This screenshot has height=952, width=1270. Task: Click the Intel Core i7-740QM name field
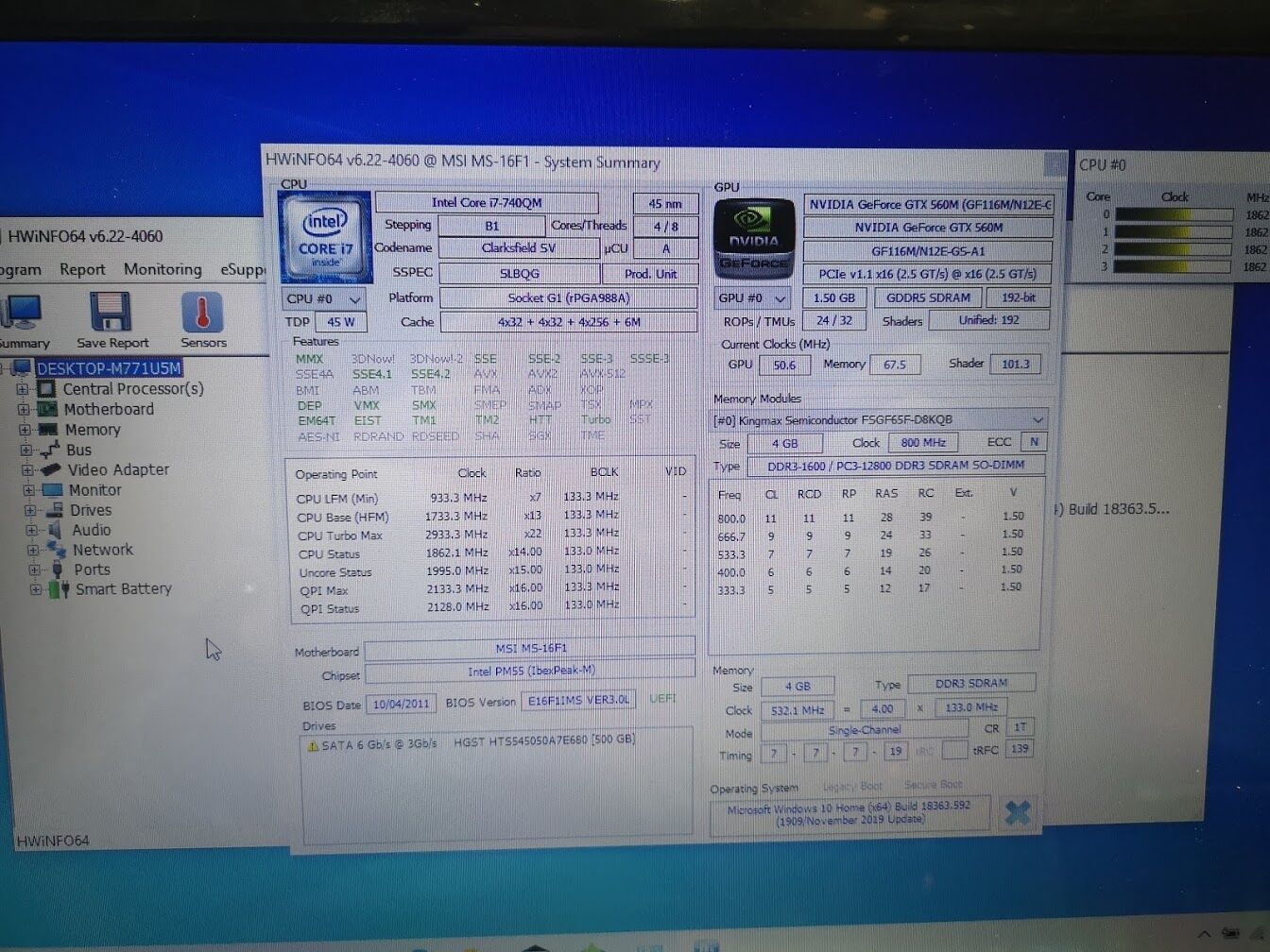(x=487, y=202)
